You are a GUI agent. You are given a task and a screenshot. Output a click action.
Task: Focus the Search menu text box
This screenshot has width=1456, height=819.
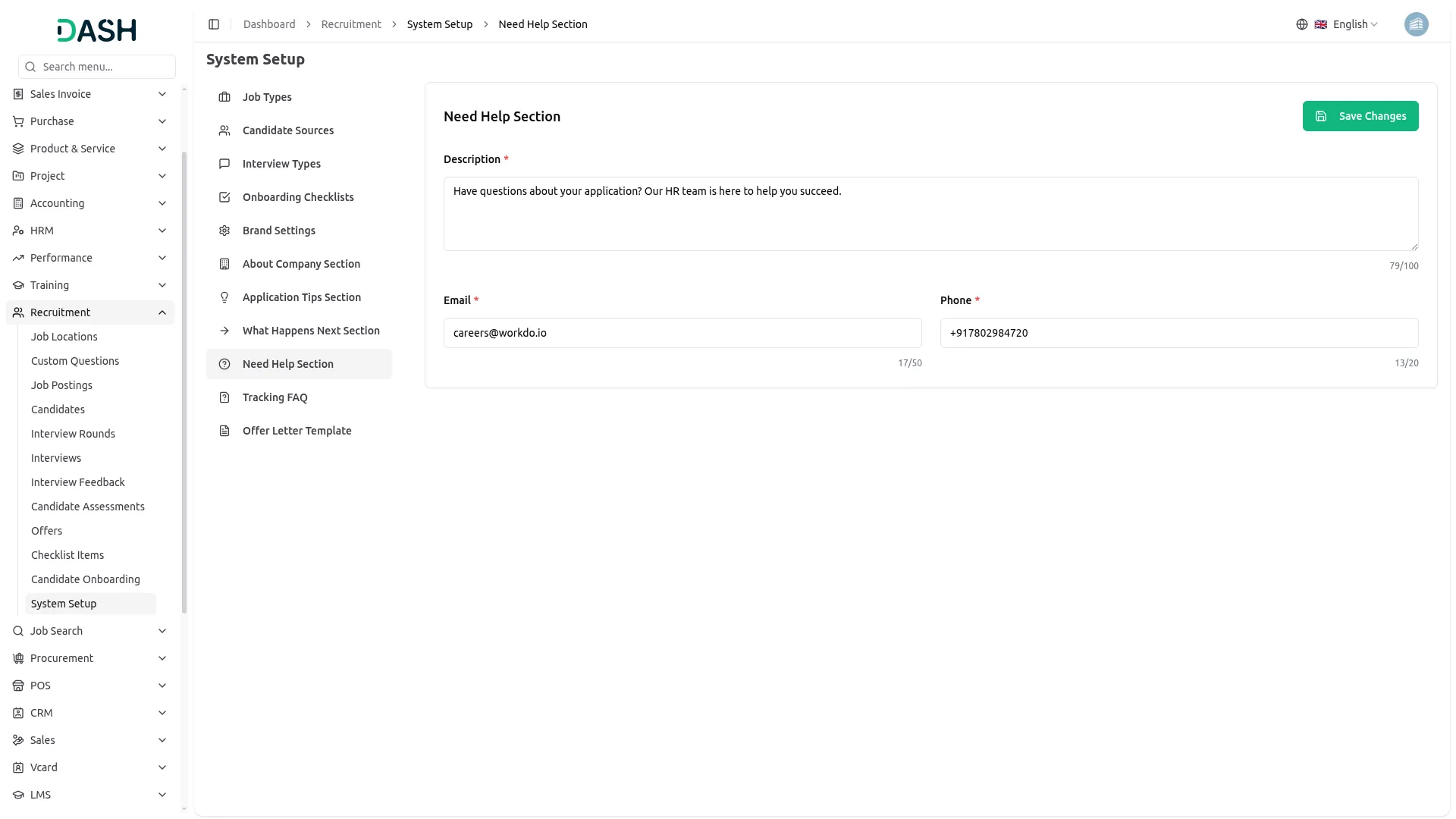(105, 67)
